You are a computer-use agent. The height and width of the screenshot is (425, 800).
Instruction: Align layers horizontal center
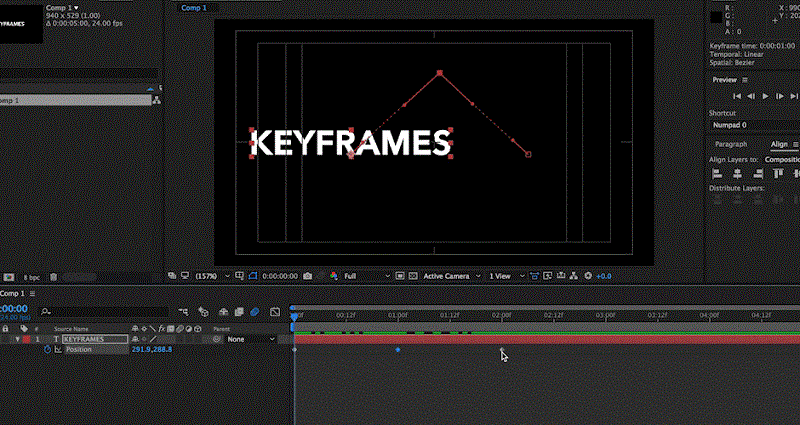[737, 174]
